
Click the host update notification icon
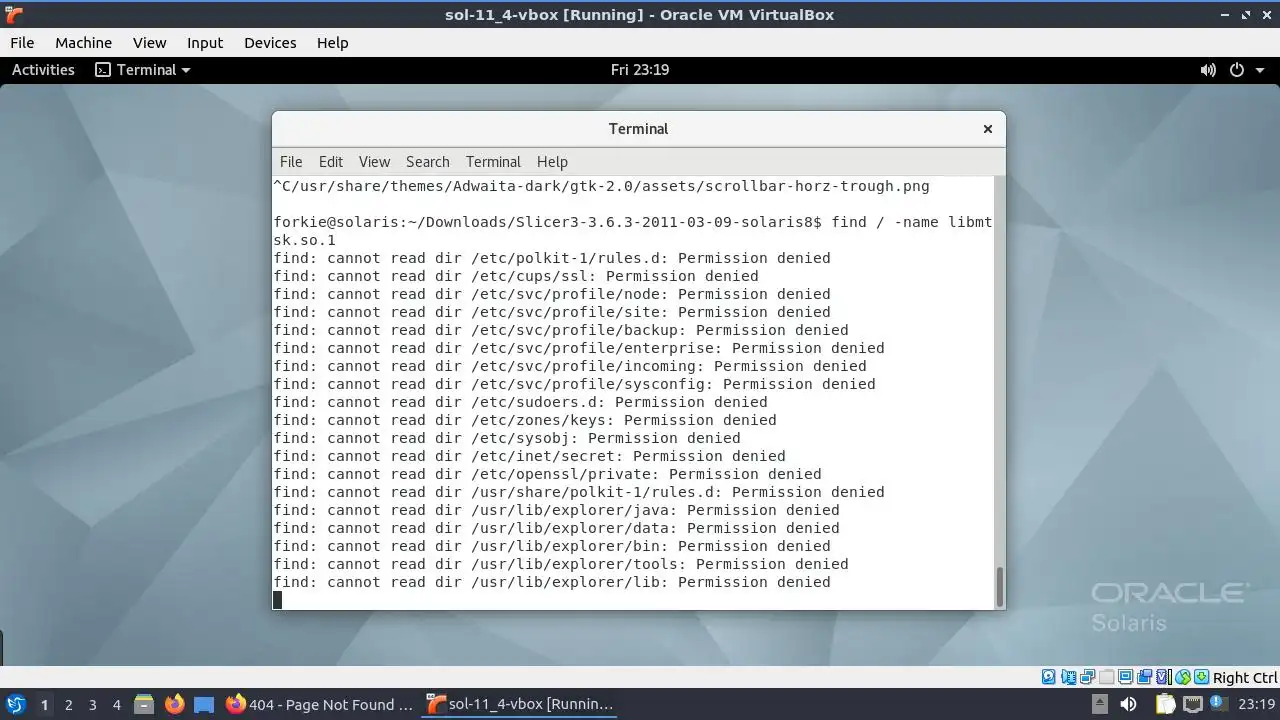point(1218,702)
